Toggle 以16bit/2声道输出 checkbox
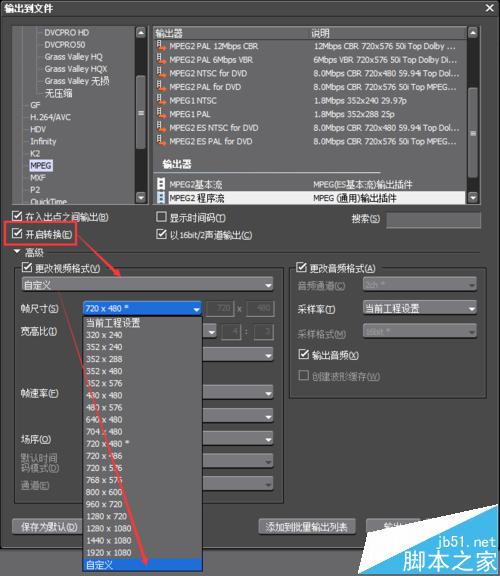Viewport: 500px width, 576px height. pyautogui.click(x=161, y=234)
